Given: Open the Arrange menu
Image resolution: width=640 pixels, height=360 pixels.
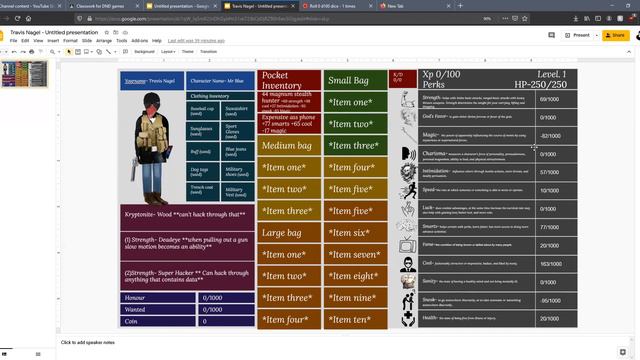Looking at the screenshot, I should pyautogui.click(x=104, y=41).
